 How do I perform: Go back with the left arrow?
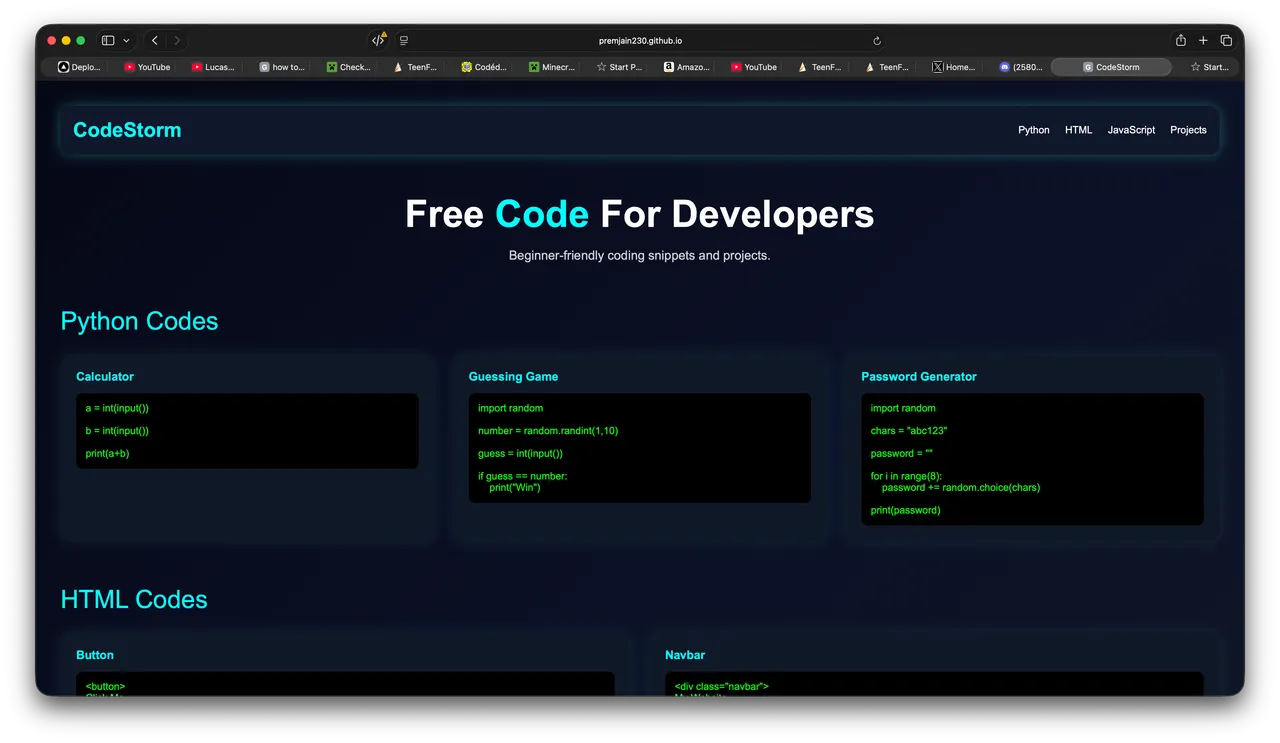click(154, 41)
